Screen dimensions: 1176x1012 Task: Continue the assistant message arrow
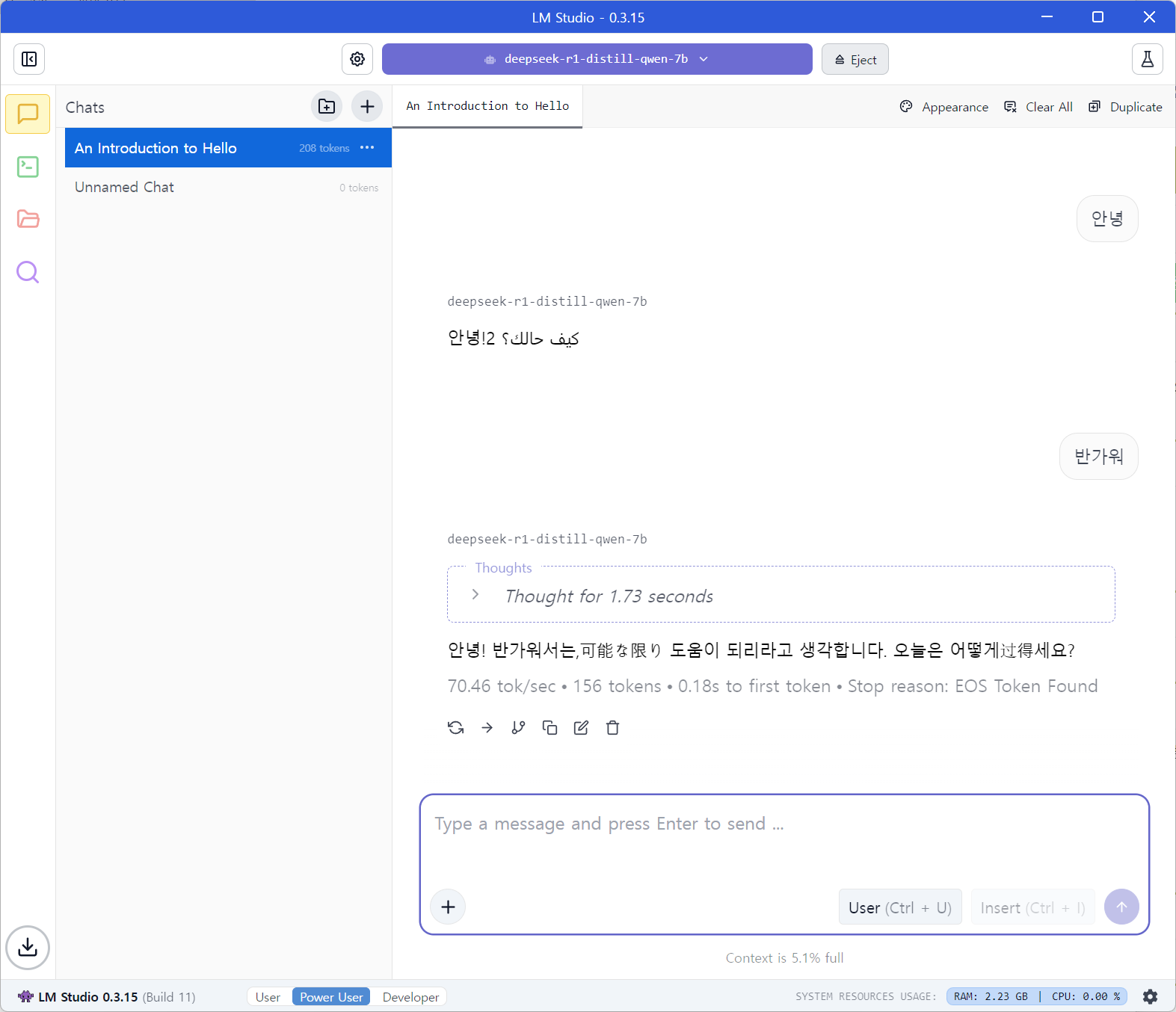487,728
